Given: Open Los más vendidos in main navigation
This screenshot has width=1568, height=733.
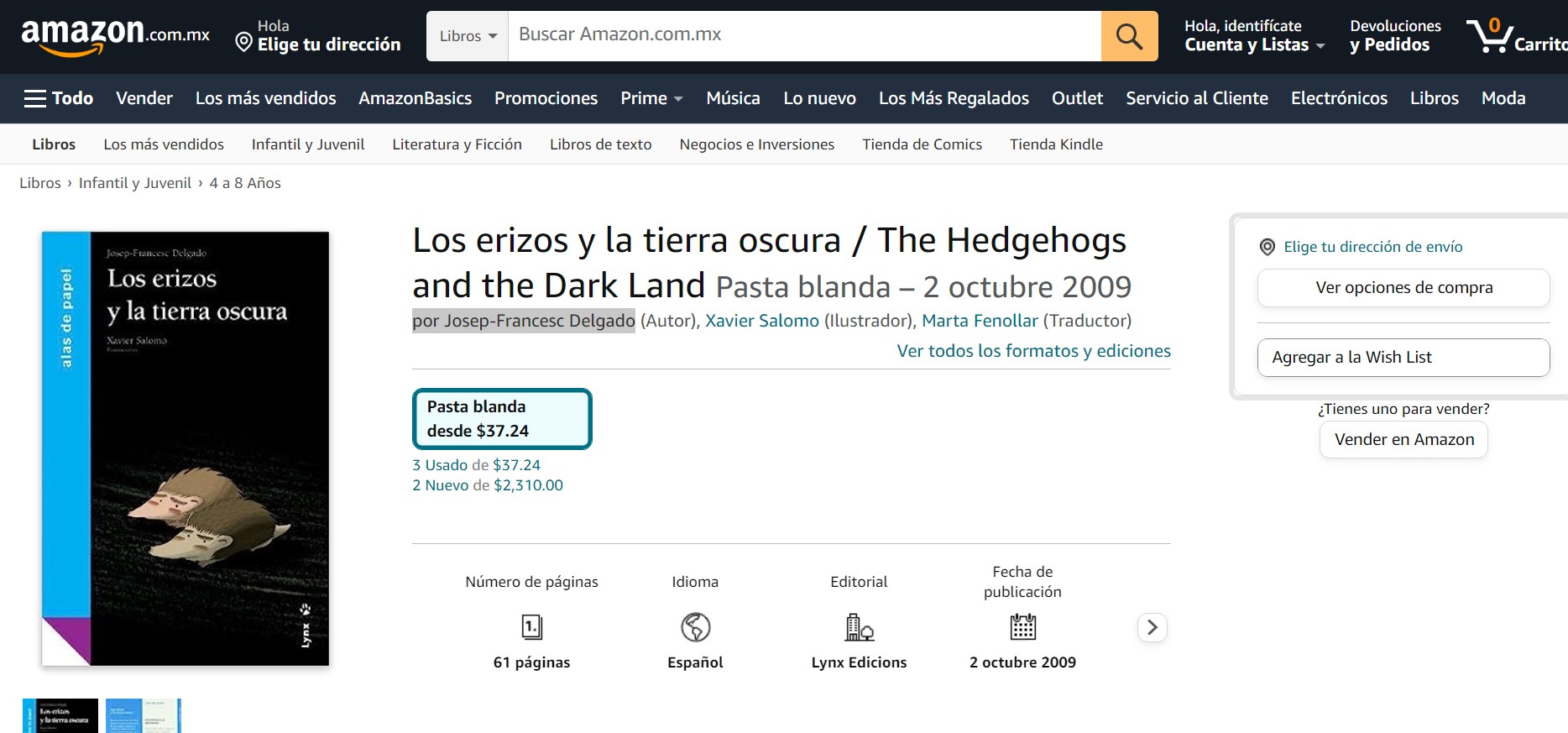Looking at the screenshot, I should pyautogui.click(x=265, y=98).
